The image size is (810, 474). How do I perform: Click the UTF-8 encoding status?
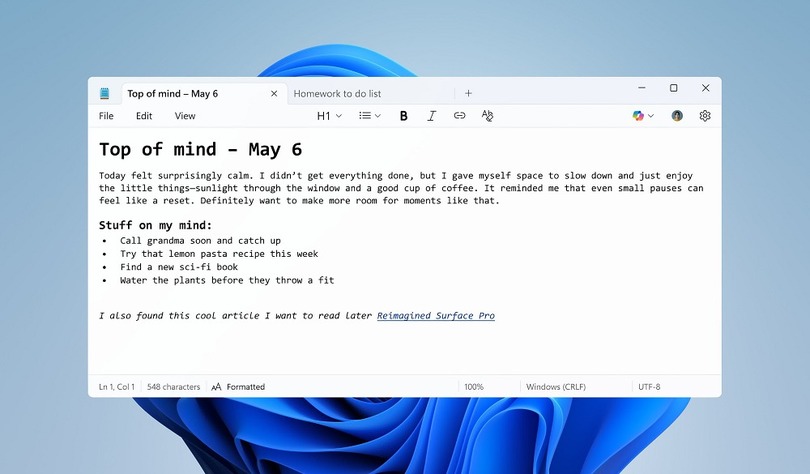point(649,387)
